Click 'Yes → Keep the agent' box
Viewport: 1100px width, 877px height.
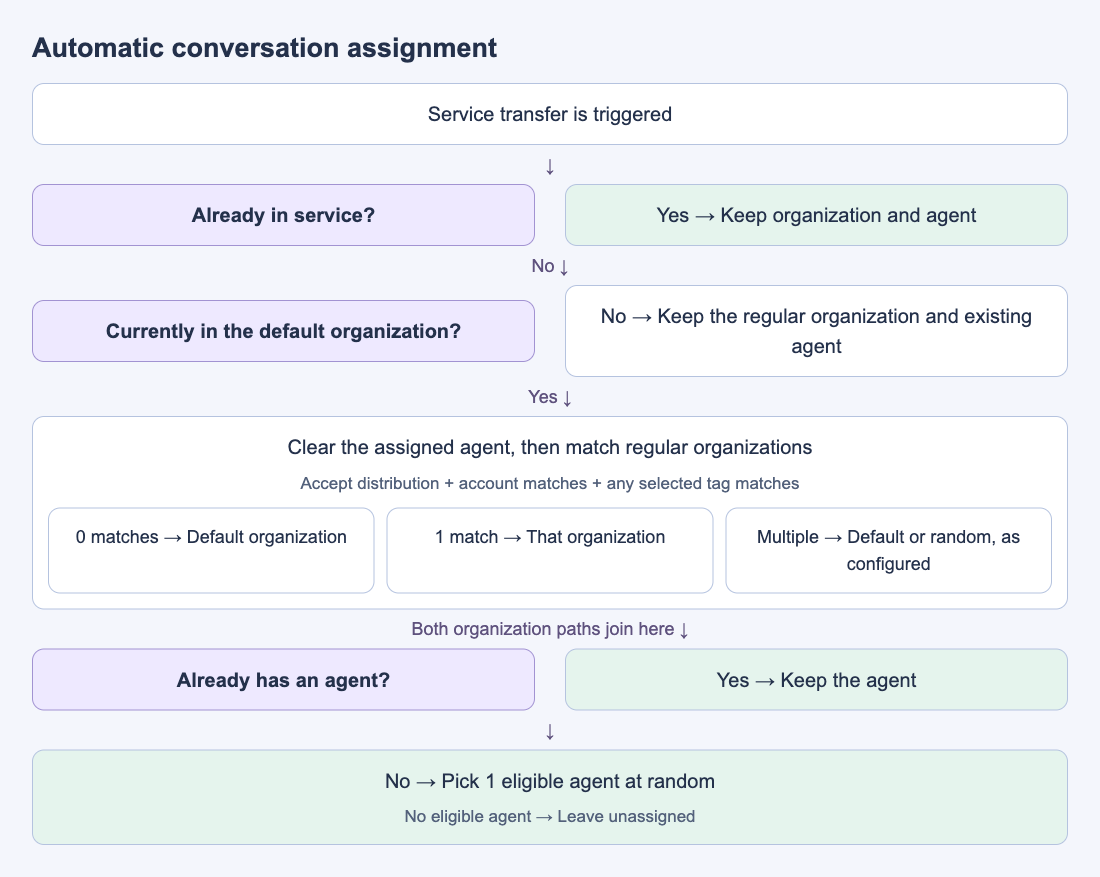817,680
